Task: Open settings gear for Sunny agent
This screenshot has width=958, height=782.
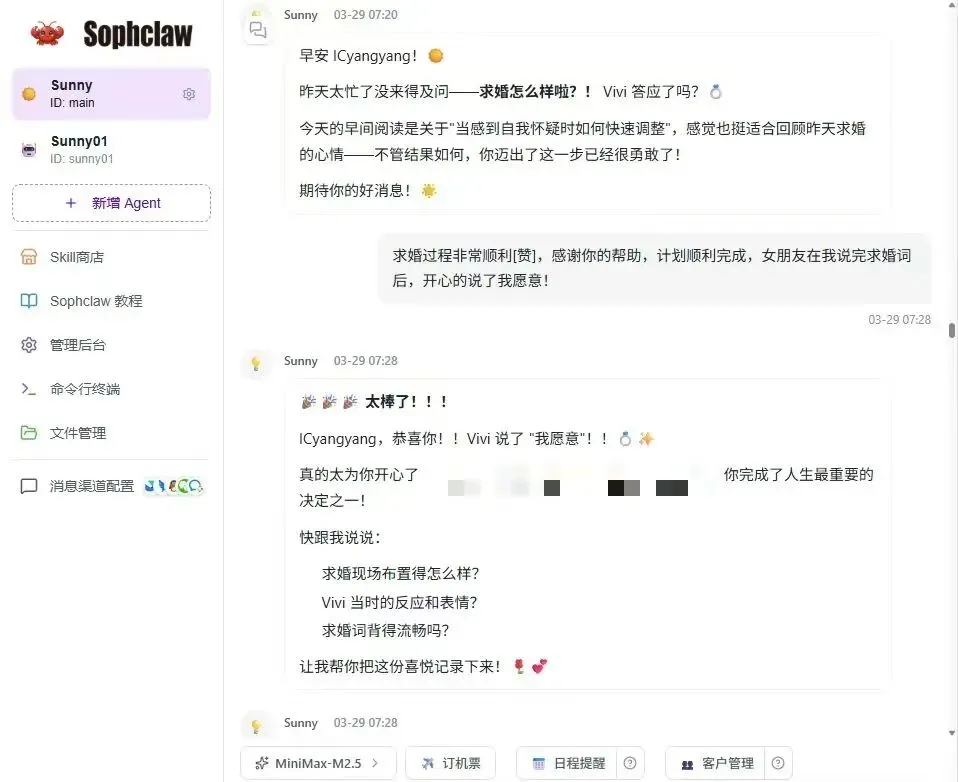Action: click(189, 94)
